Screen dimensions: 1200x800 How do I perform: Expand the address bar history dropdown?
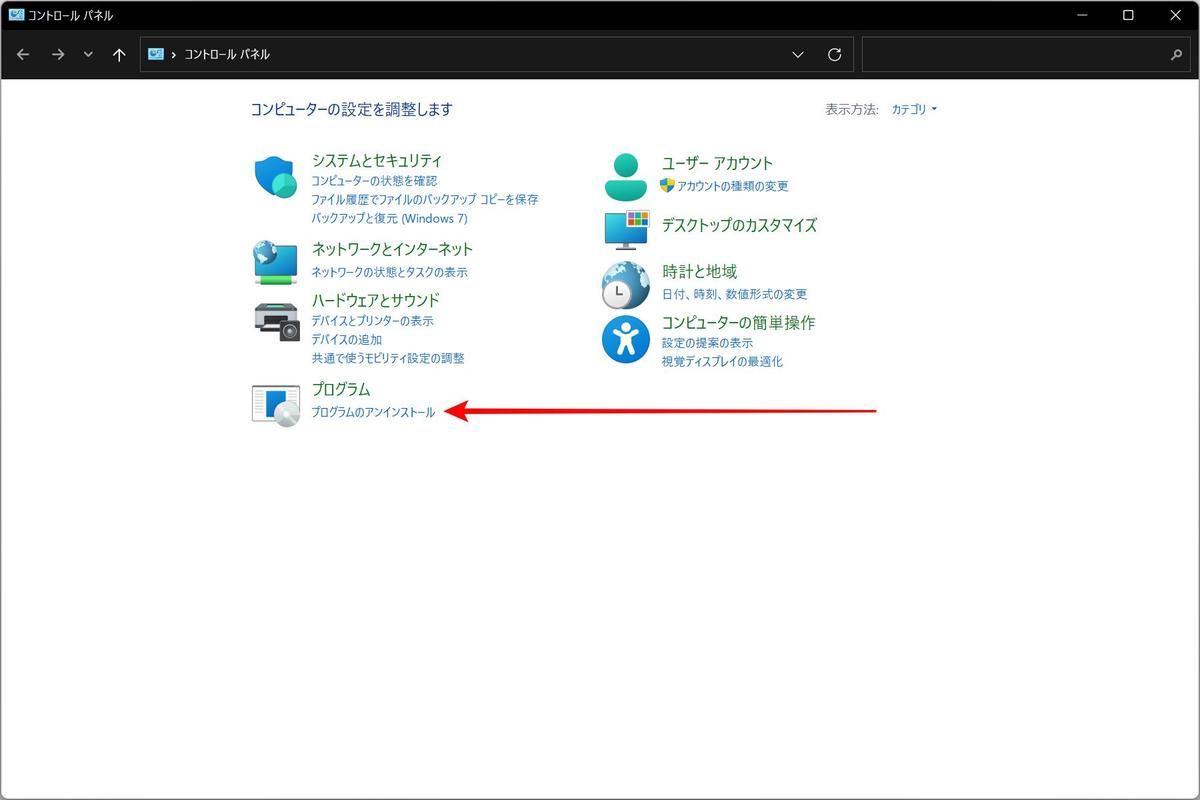coord(798,55)
